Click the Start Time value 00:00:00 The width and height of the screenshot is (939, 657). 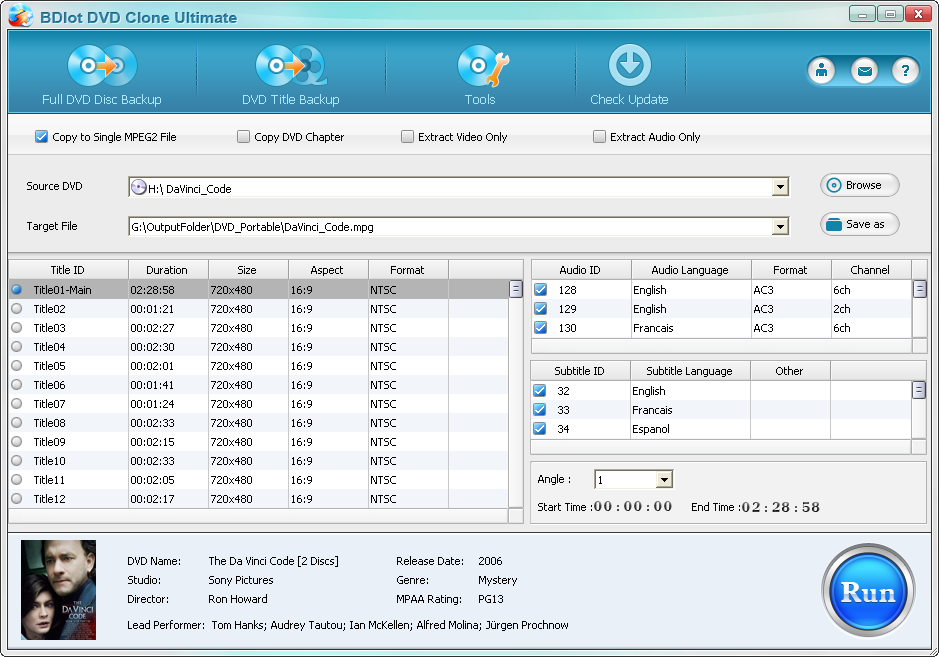coord(633,507)
